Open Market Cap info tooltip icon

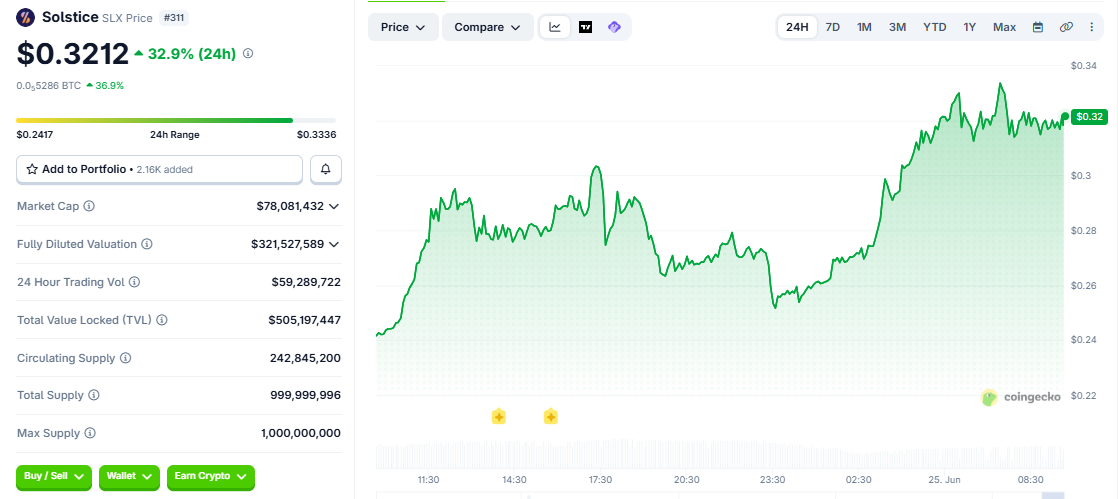coord(89,206)
